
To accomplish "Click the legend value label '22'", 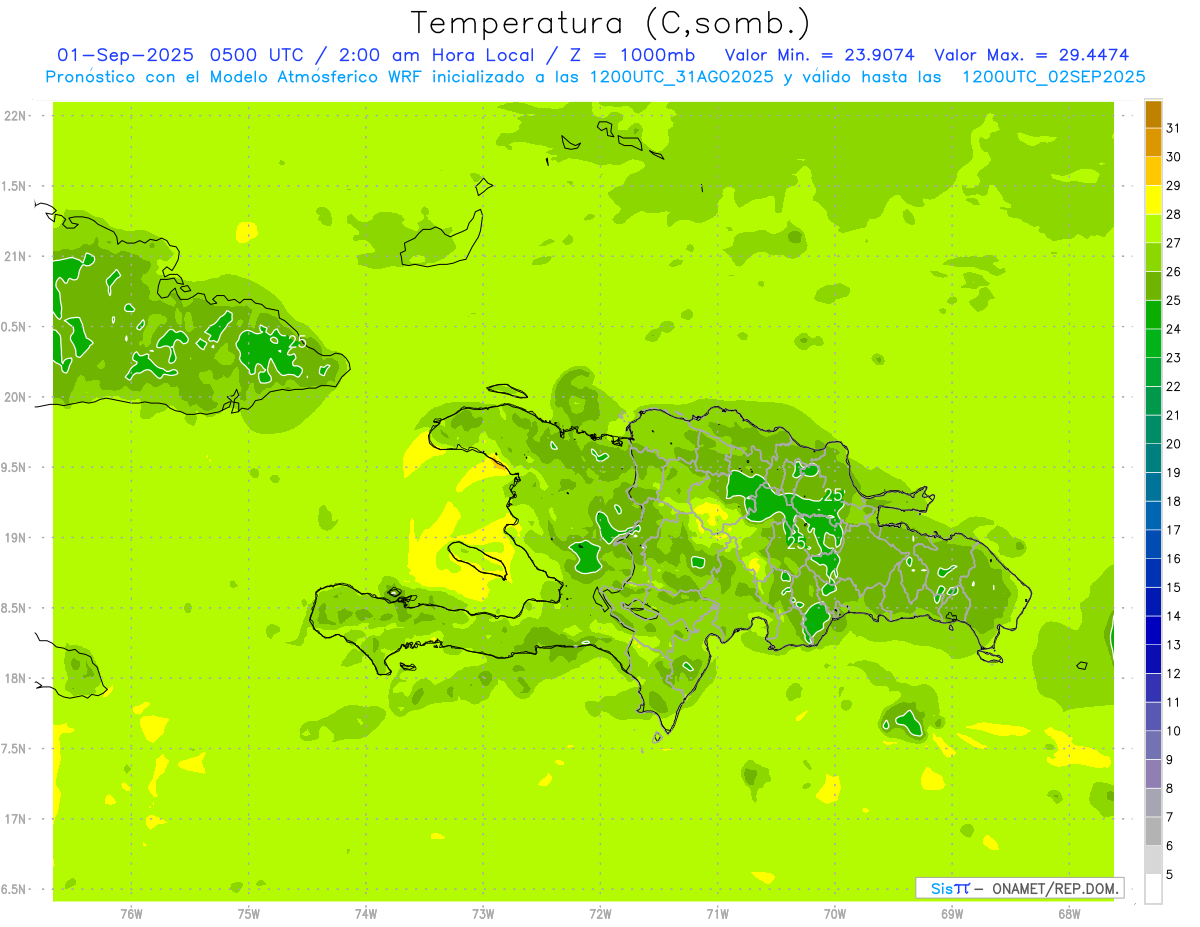I will point(1174,387).
